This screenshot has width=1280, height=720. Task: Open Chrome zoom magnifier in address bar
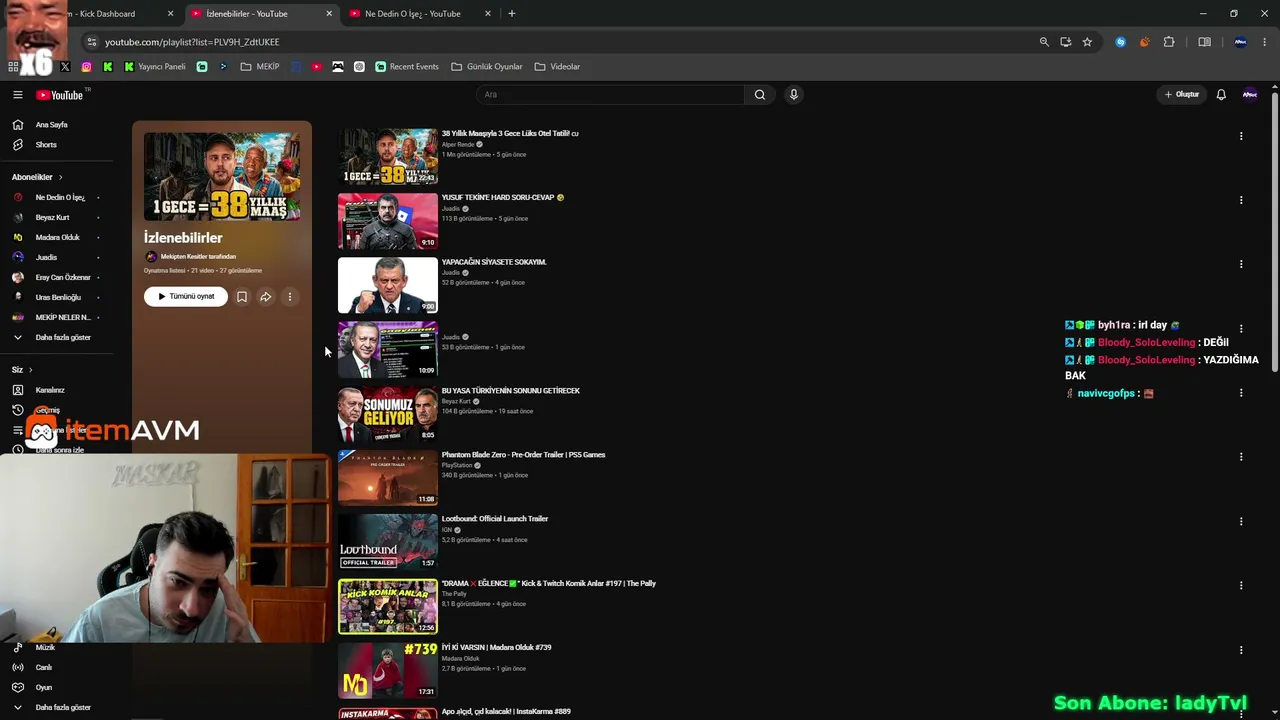pyautogui.click(x=1044, y=42)
